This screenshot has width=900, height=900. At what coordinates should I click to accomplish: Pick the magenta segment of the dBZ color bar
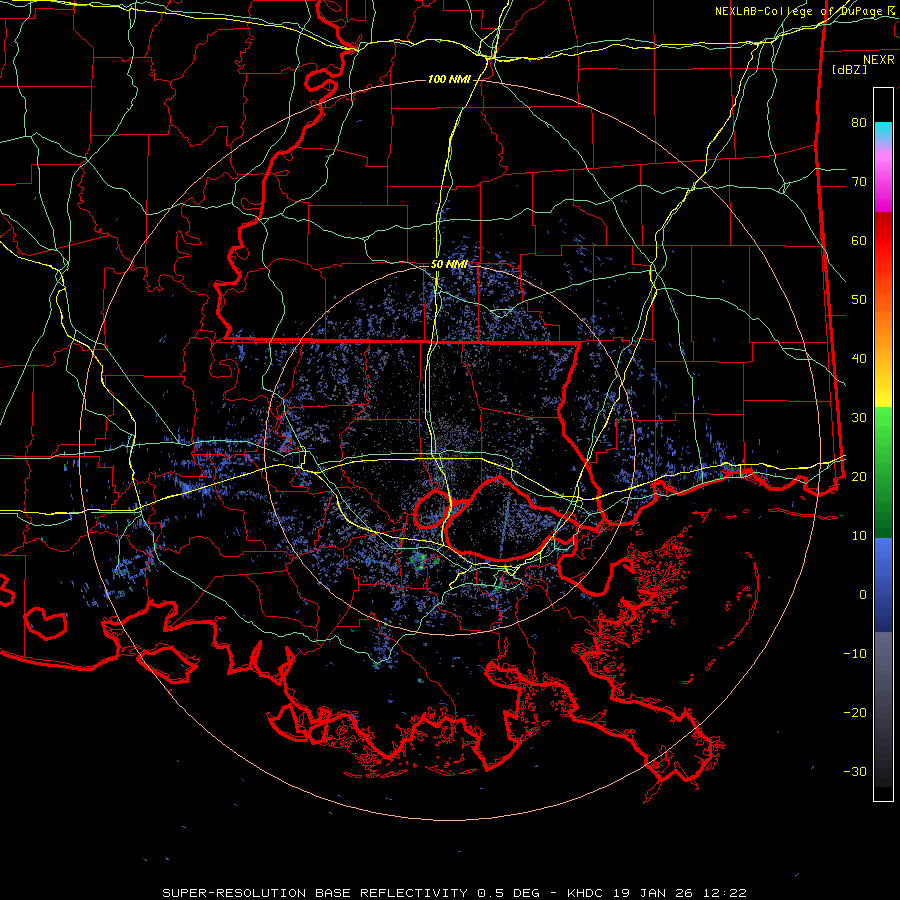(x=883, y=184)
